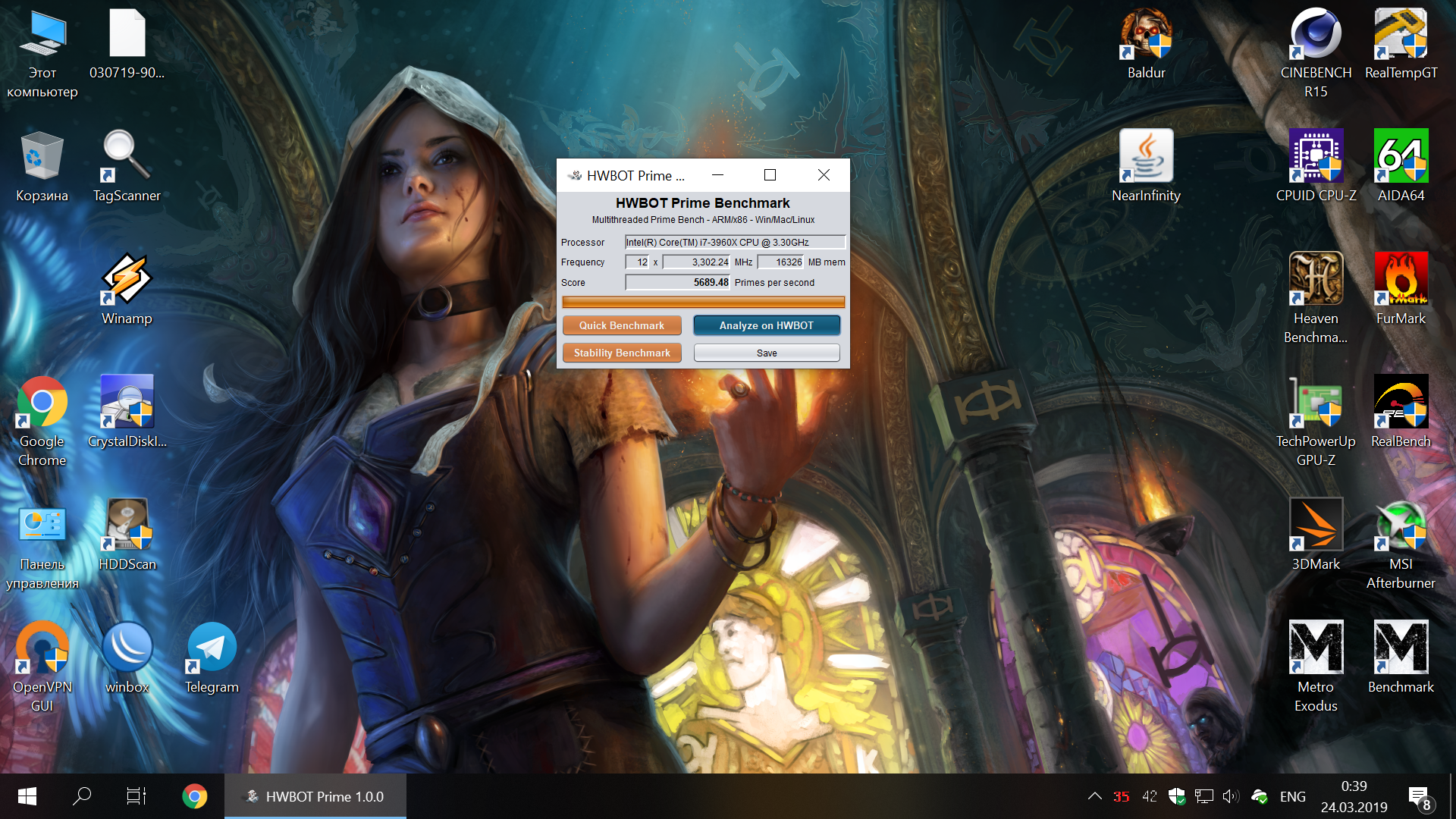Click the Processor name field
Screen dimensions: 1456x819
pyautogui.click(x=735, y=242)
